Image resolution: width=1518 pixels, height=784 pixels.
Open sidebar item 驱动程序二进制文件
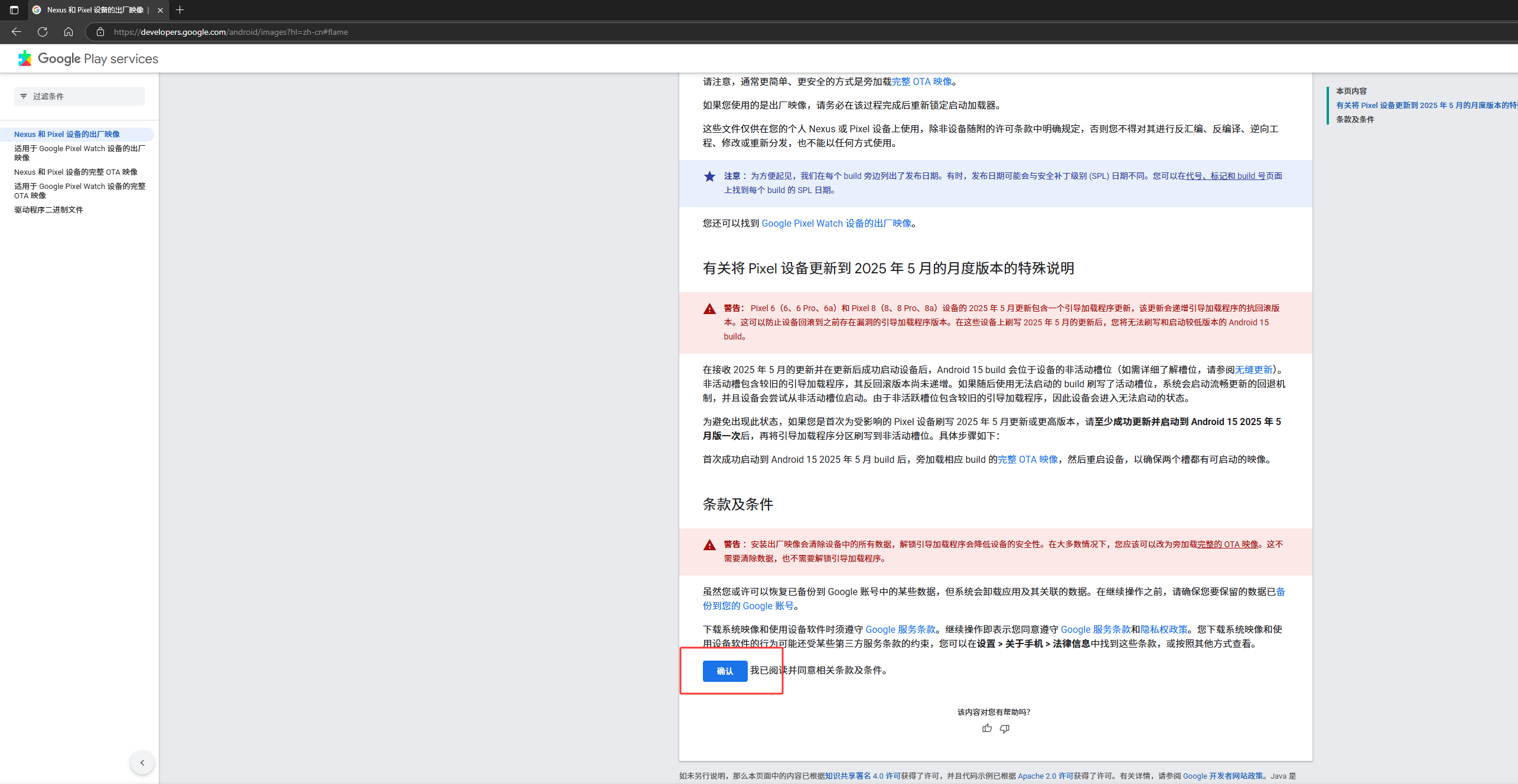(x=48, y=210)
